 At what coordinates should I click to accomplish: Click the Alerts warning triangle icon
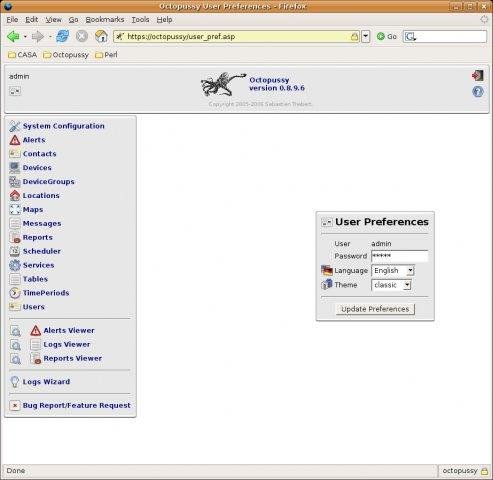click(x=15, y=140)
